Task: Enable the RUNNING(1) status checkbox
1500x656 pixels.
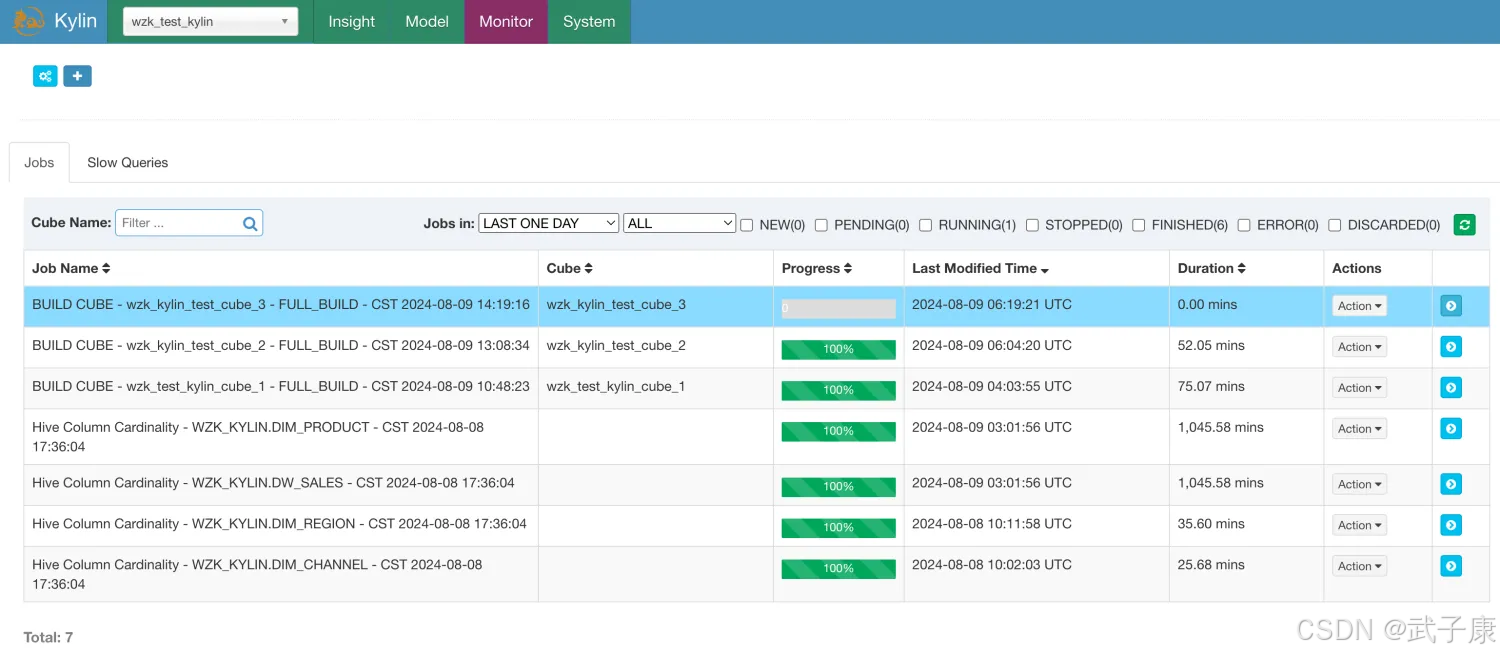Action: (925, 225)
